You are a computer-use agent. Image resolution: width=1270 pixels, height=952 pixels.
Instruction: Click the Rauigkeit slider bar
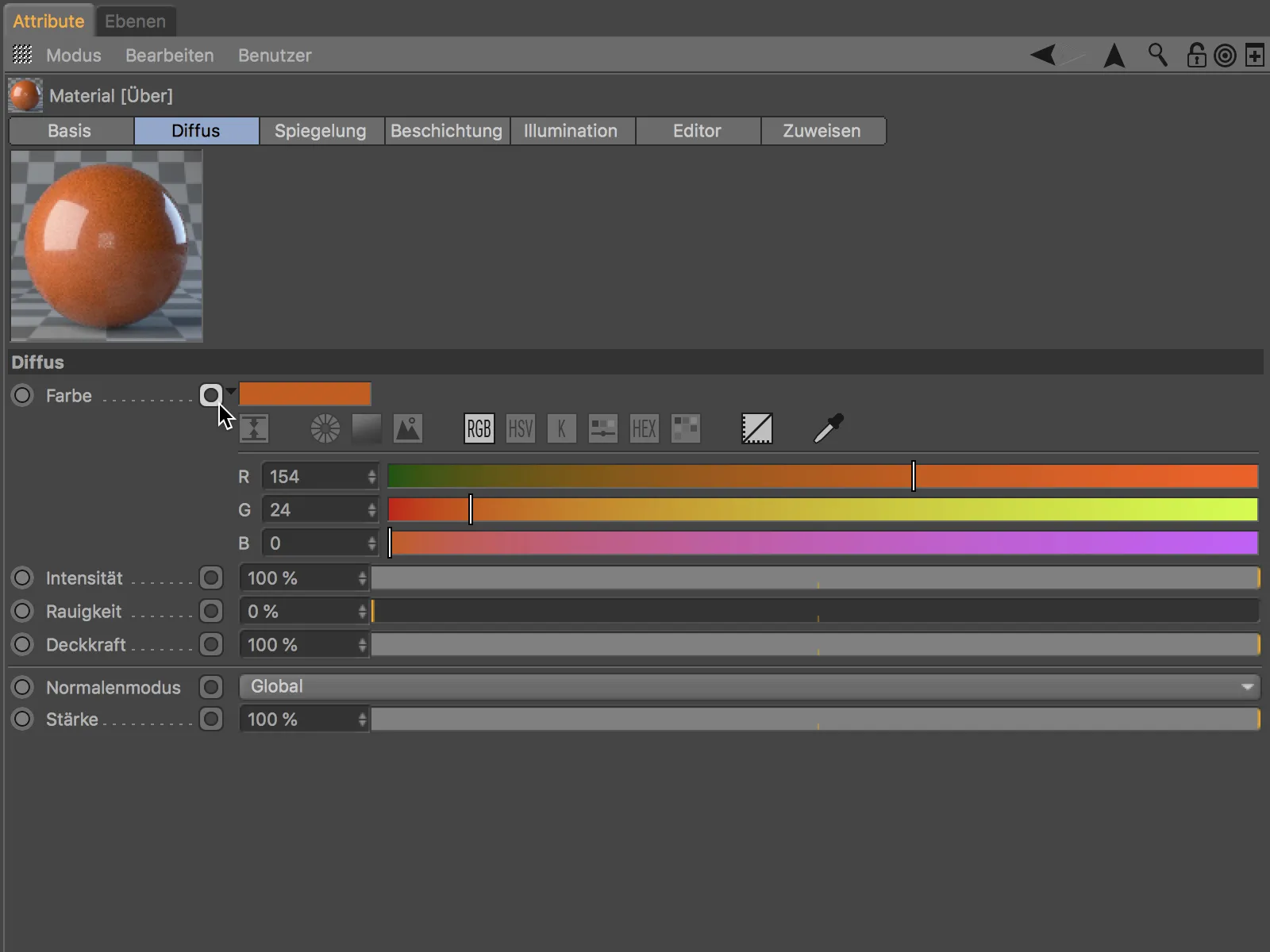pyautogui.click(x=815, y=611)
